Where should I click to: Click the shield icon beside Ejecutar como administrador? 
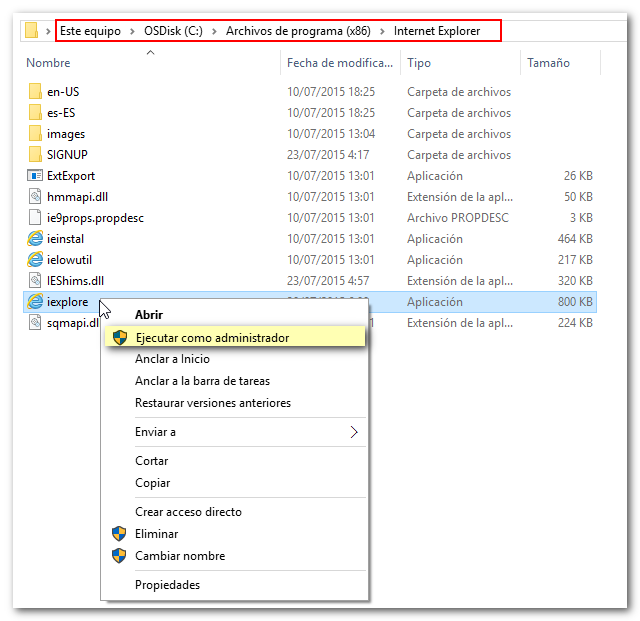pyautogui.click(x=120, y=338)
